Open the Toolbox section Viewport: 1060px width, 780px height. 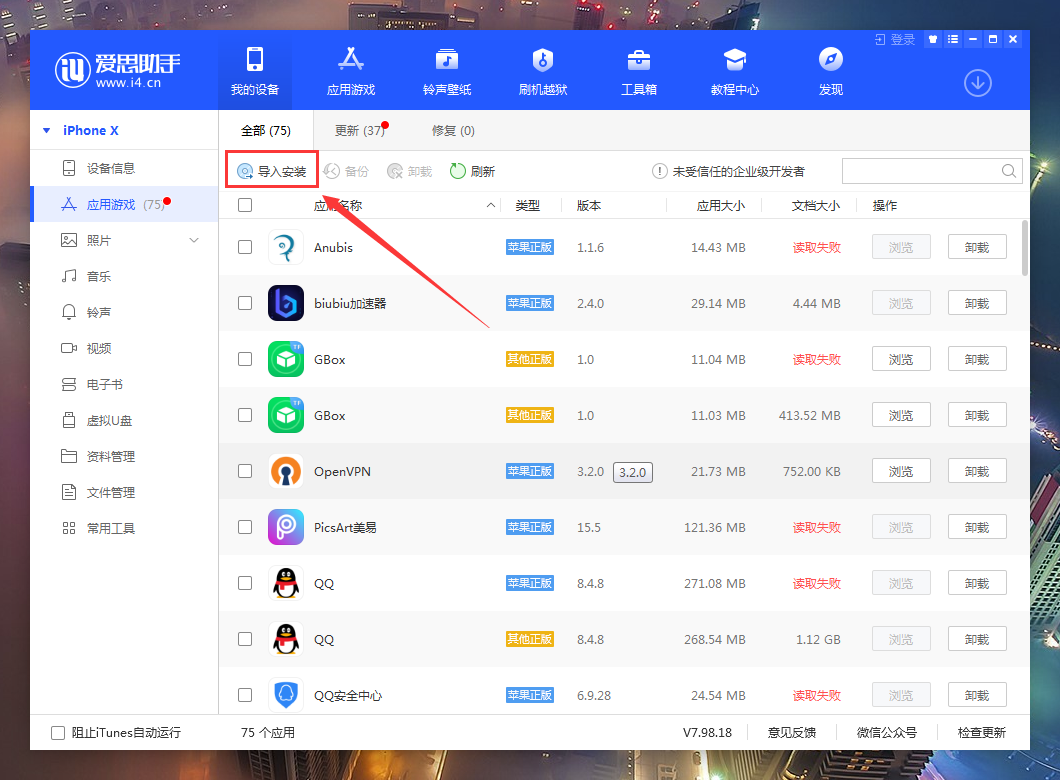[x=639, y=71]
